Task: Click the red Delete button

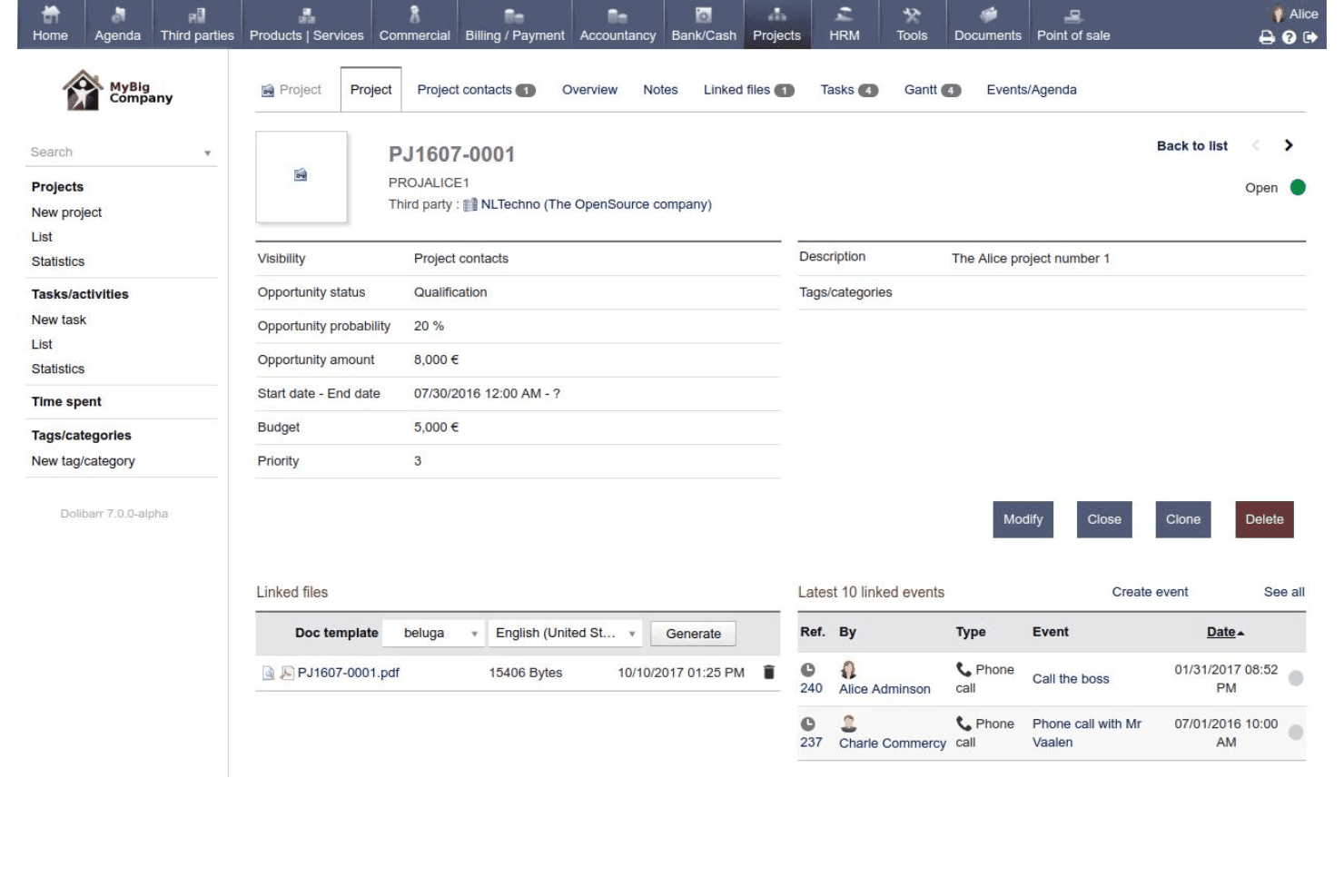Action: tap(1264, 519)
